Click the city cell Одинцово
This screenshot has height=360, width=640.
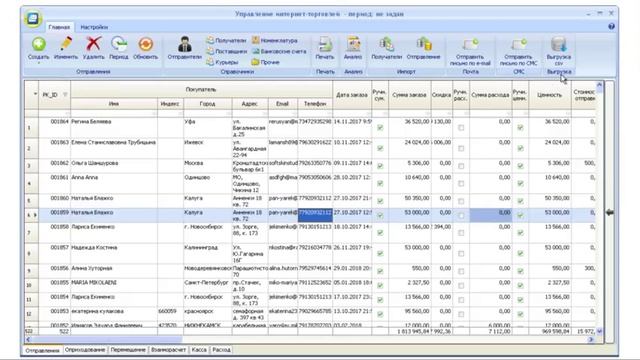(207, 184)
